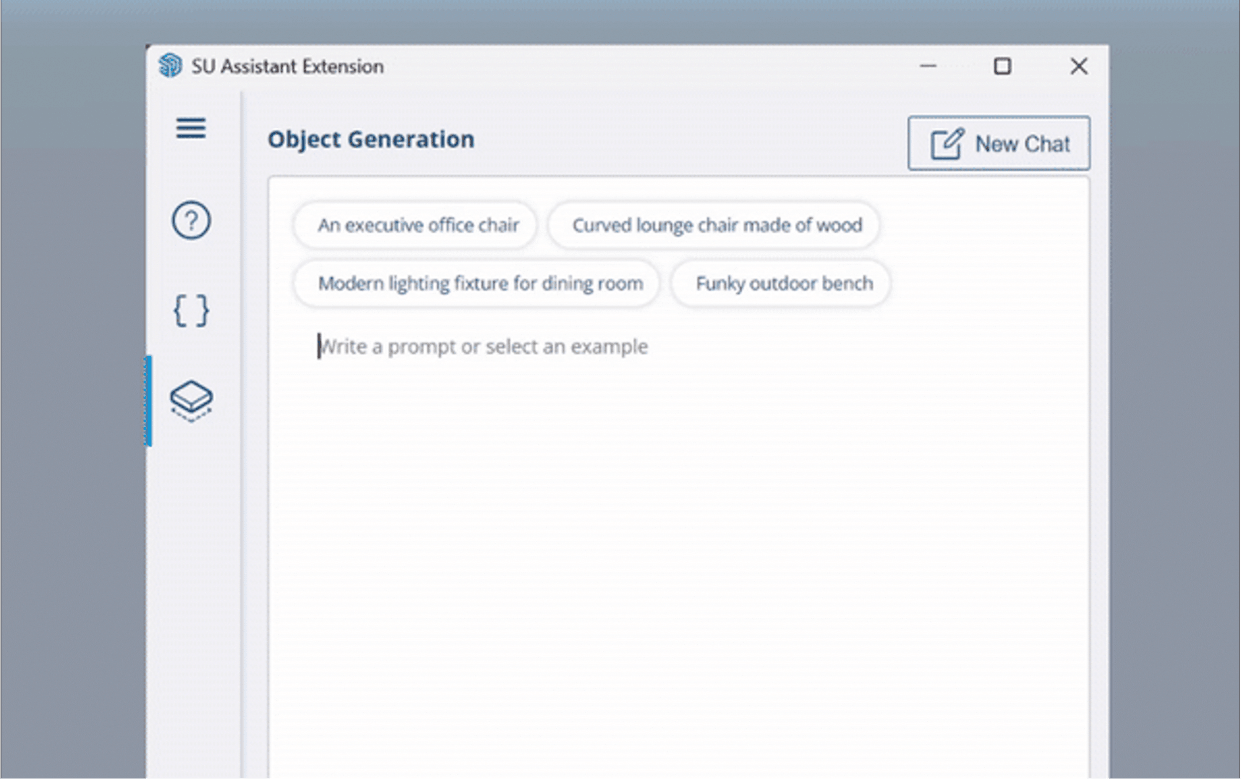Close the SU Assistant Extension window
Screen dimensions: 1241x779
(x=1078, y=67)
